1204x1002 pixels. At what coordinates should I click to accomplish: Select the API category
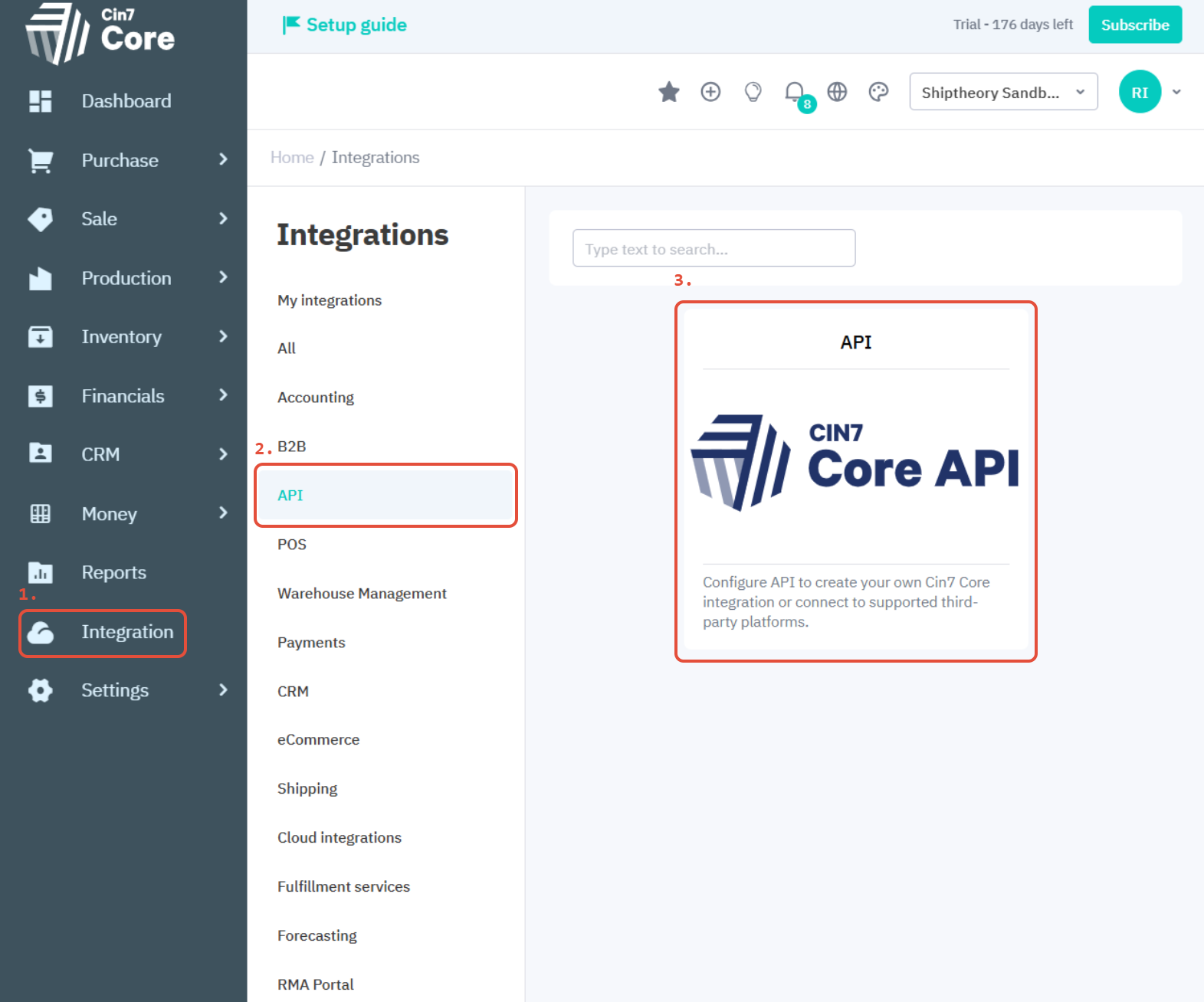(x=385, y=495)
